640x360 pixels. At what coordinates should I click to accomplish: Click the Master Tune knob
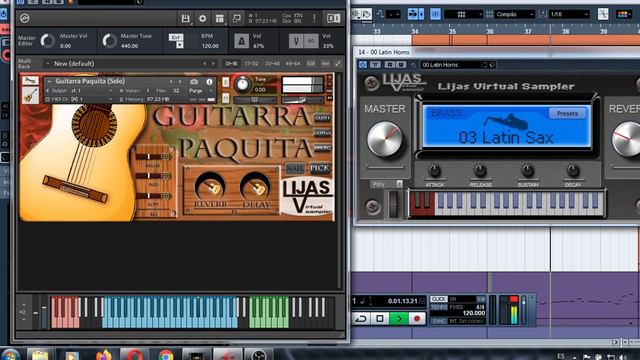[x=109, y=41]
